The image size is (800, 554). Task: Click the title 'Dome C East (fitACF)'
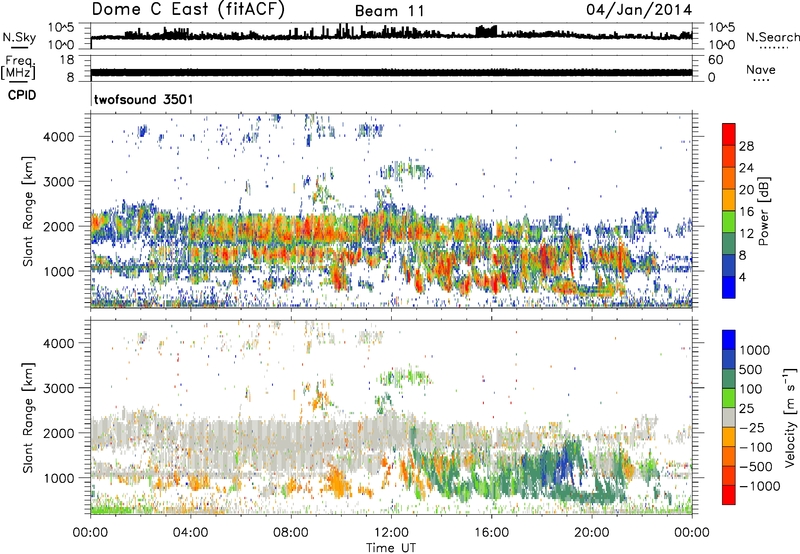tap(188, 10)
